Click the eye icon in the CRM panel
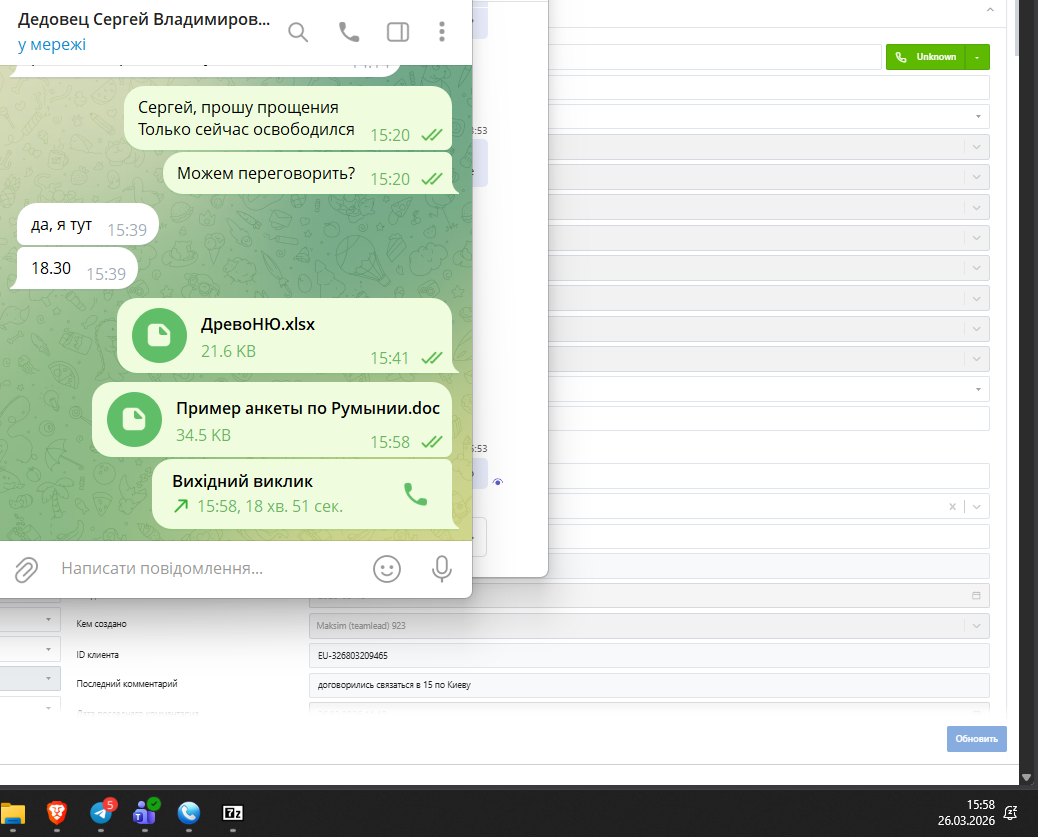This screenshot has height=837, width=1038. (498, 482)
